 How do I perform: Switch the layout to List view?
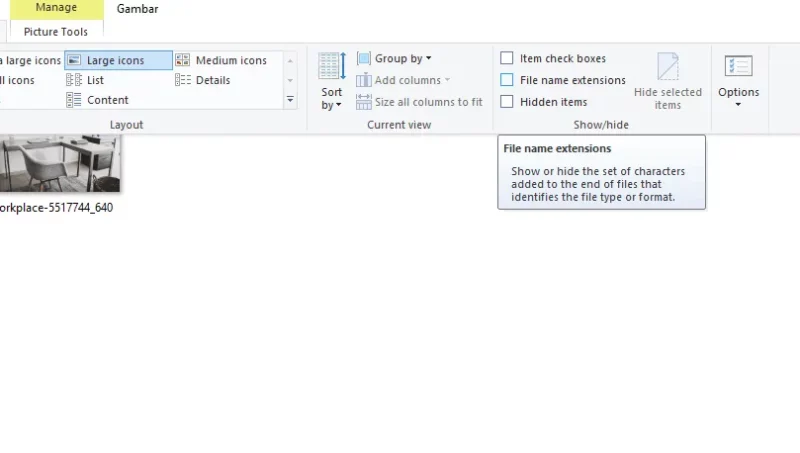85,80
